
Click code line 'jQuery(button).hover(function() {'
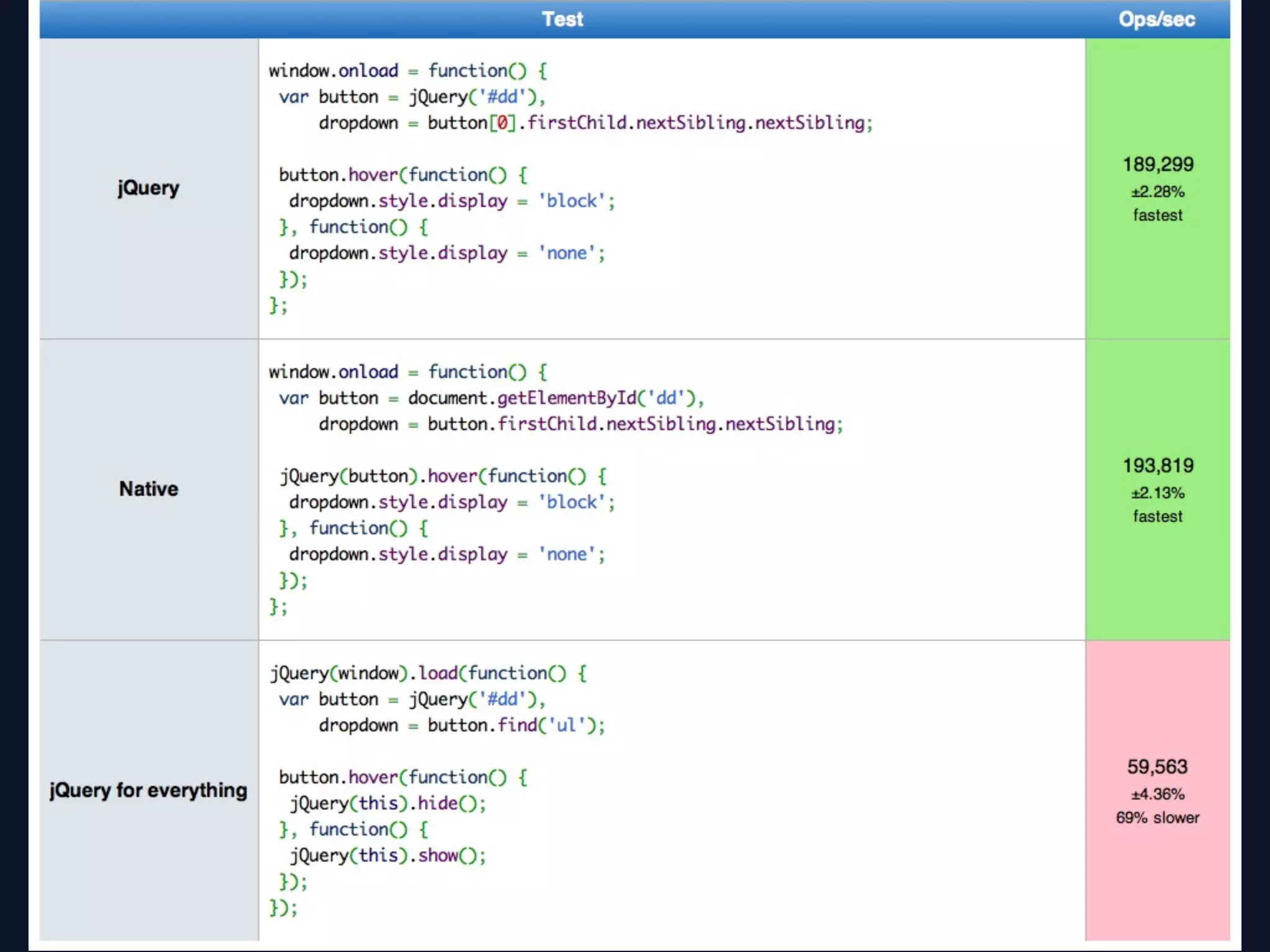tap(443, 476)
